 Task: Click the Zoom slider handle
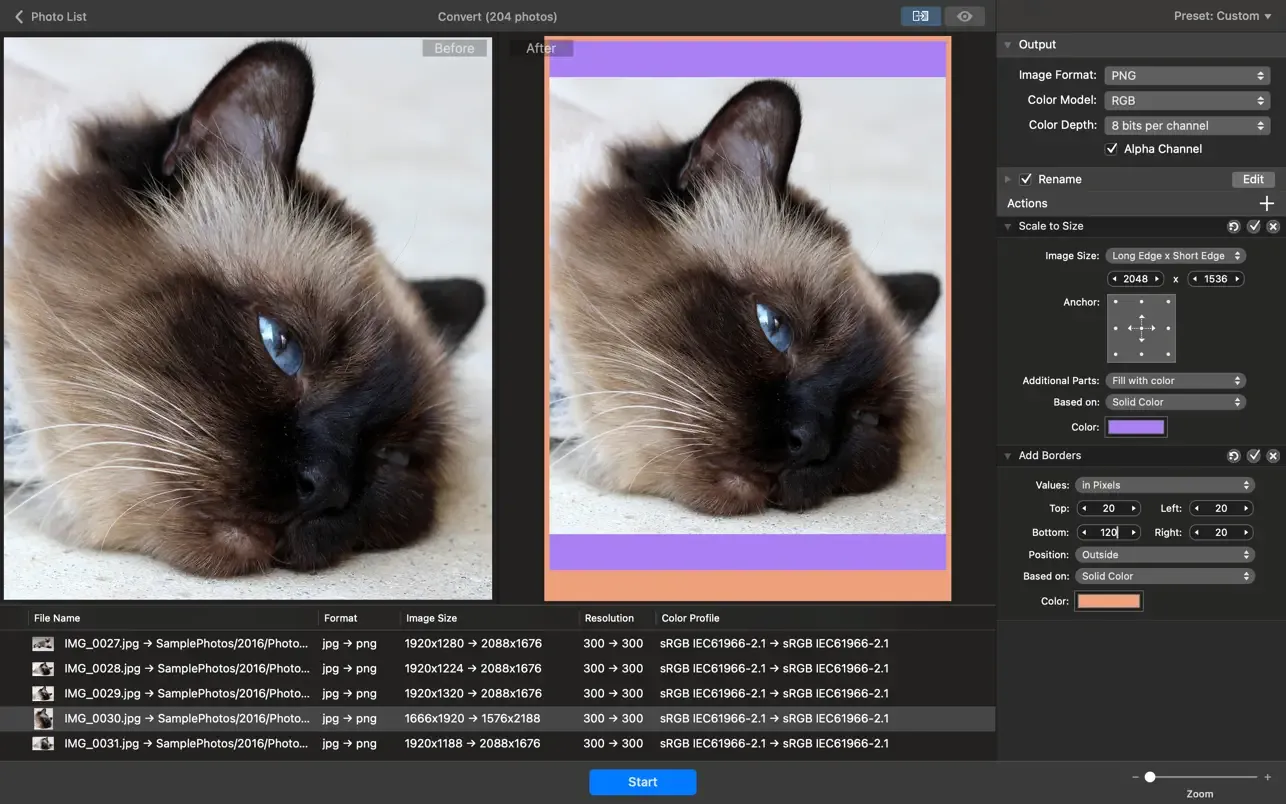point(1150,777)
